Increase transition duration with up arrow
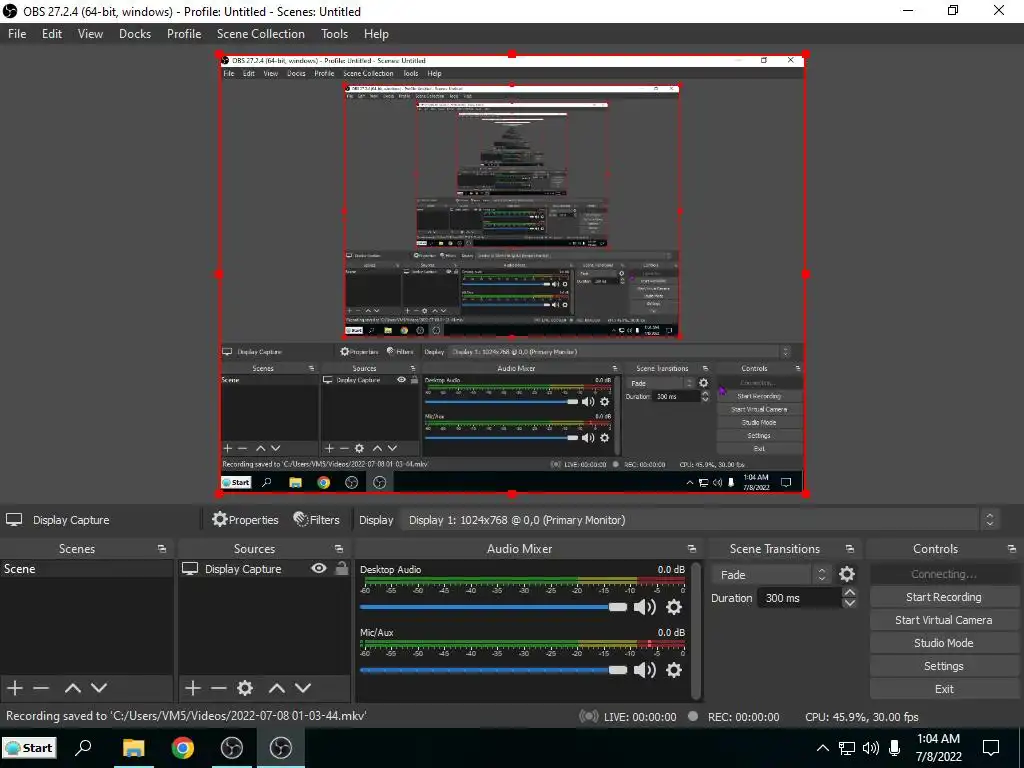Viewport: 1024px width, 768px height. point(849,592)
